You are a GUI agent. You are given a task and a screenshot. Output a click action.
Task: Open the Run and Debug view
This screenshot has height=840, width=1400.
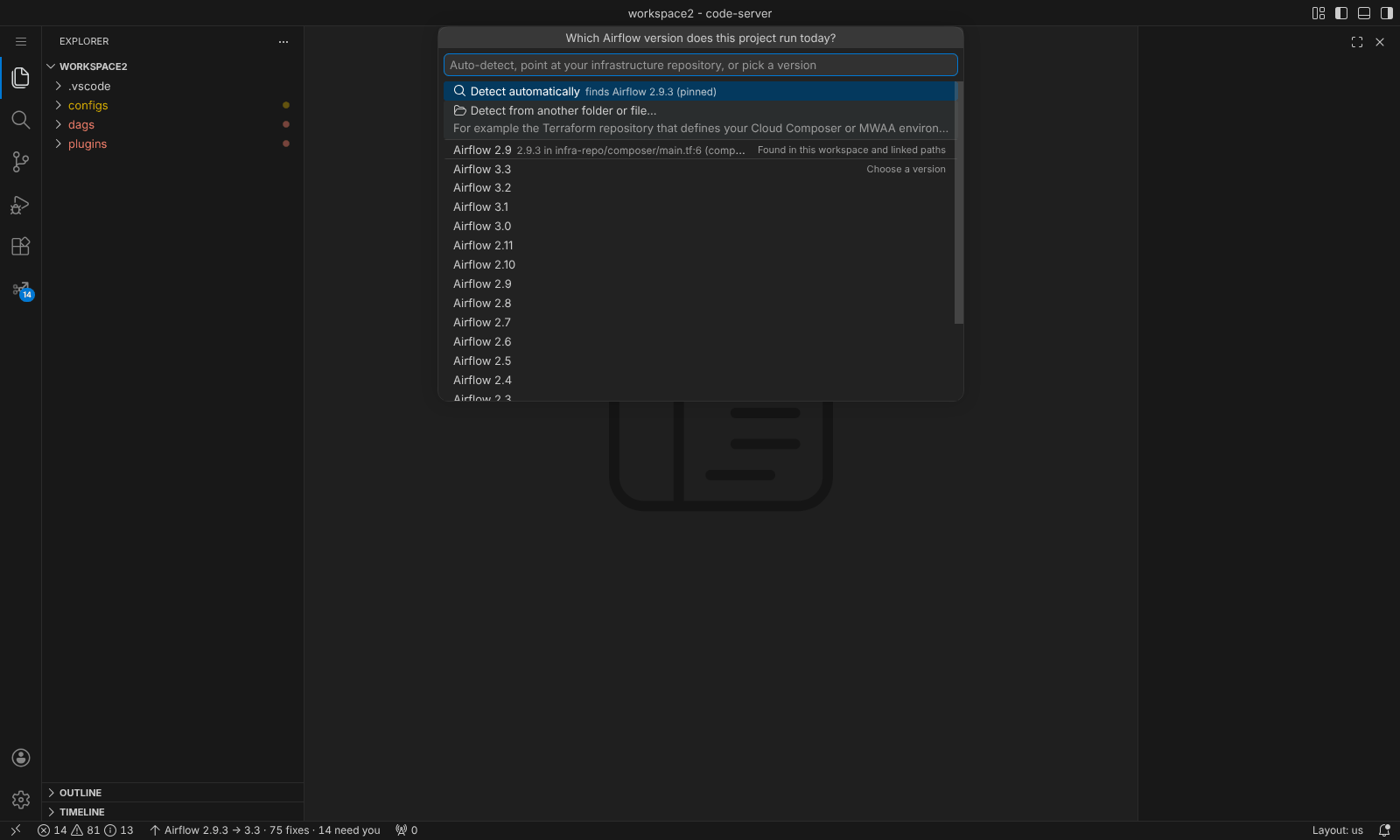(x=21, y=205)
